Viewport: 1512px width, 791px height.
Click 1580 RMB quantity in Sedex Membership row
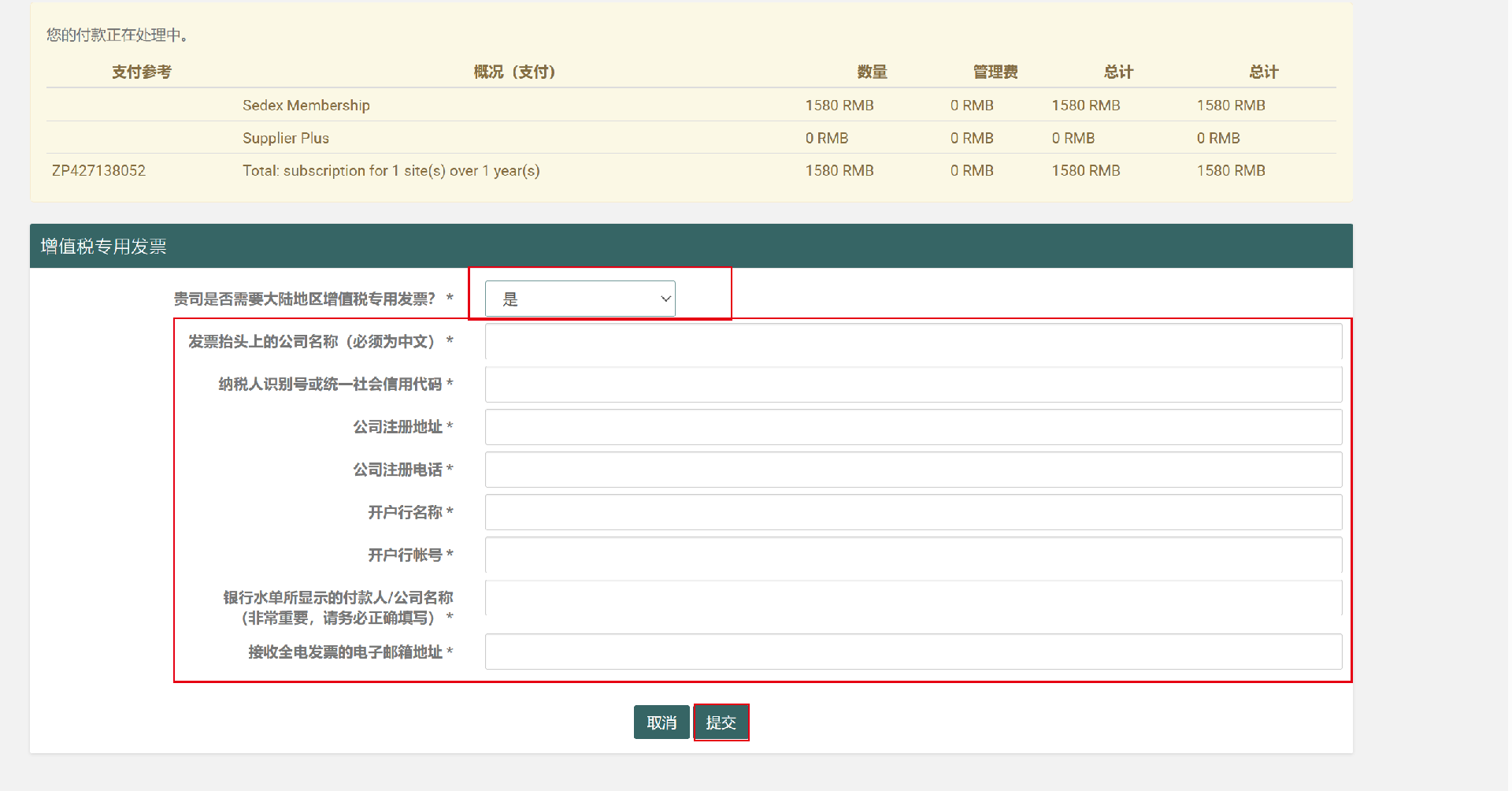point(839,106)
